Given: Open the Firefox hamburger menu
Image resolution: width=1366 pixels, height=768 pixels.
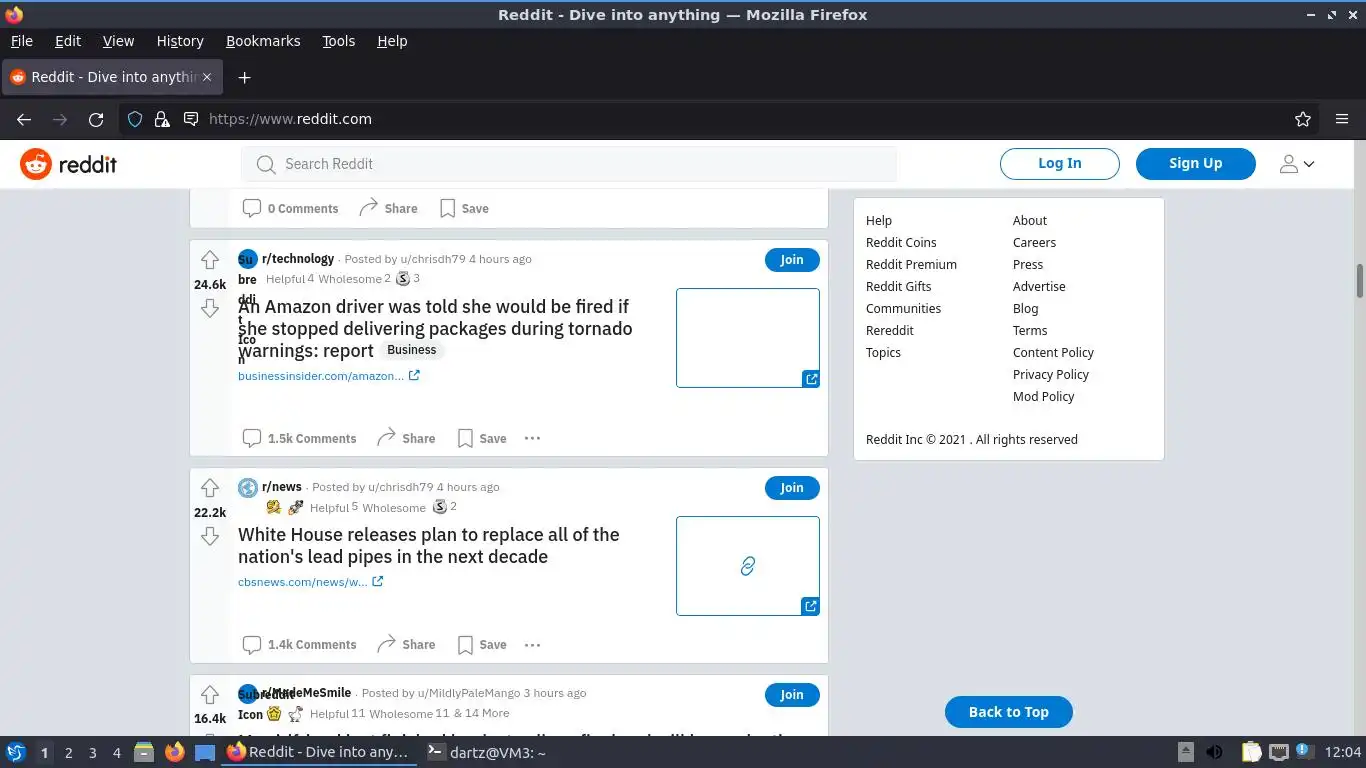Looking at the screenshot, I should click(1342, 119).
